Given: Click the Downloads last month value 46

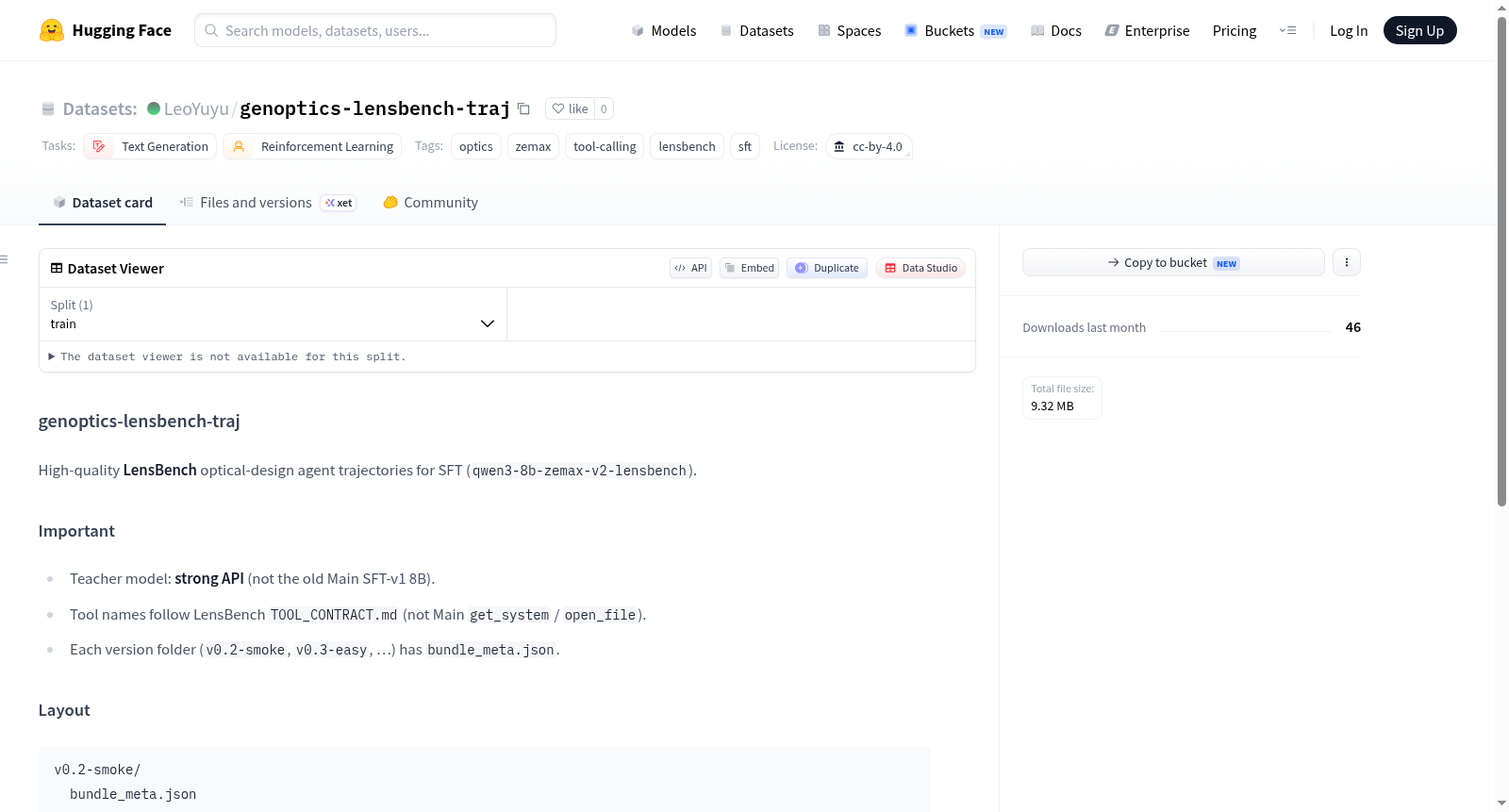Looking at the screenshot, I should (x=1352, y=327).
